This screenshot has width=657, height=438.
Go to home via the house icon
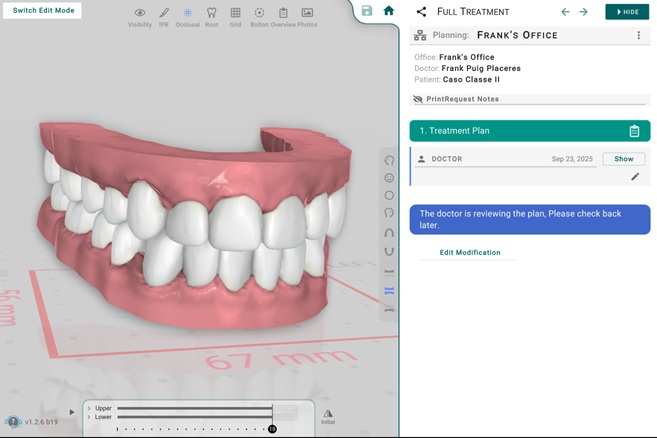click(x=389, y=10)
